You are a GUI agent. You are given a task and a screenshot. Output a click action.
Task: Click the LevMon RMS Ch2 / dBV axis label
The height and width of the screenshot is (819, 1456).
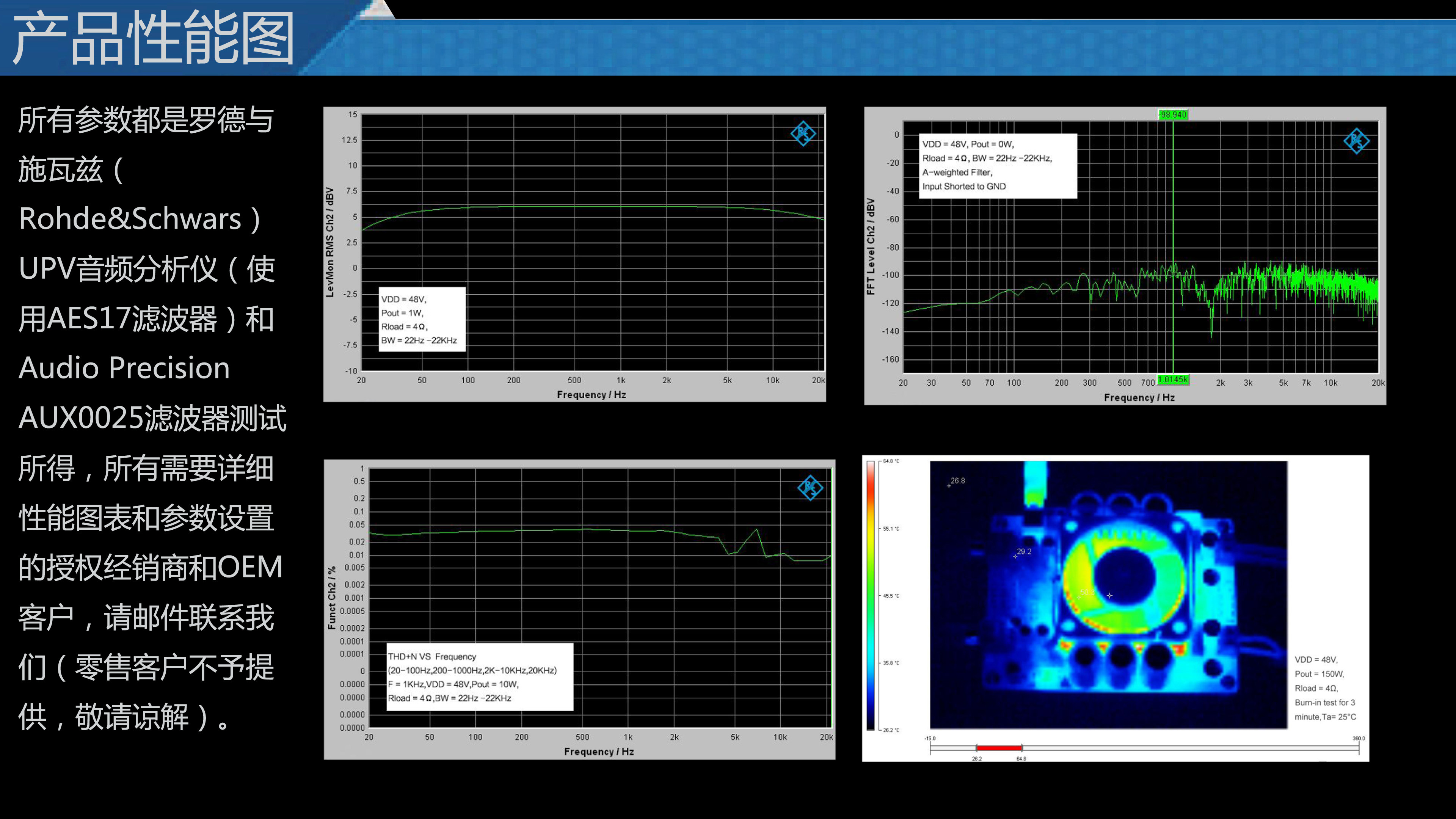[330, 242]
